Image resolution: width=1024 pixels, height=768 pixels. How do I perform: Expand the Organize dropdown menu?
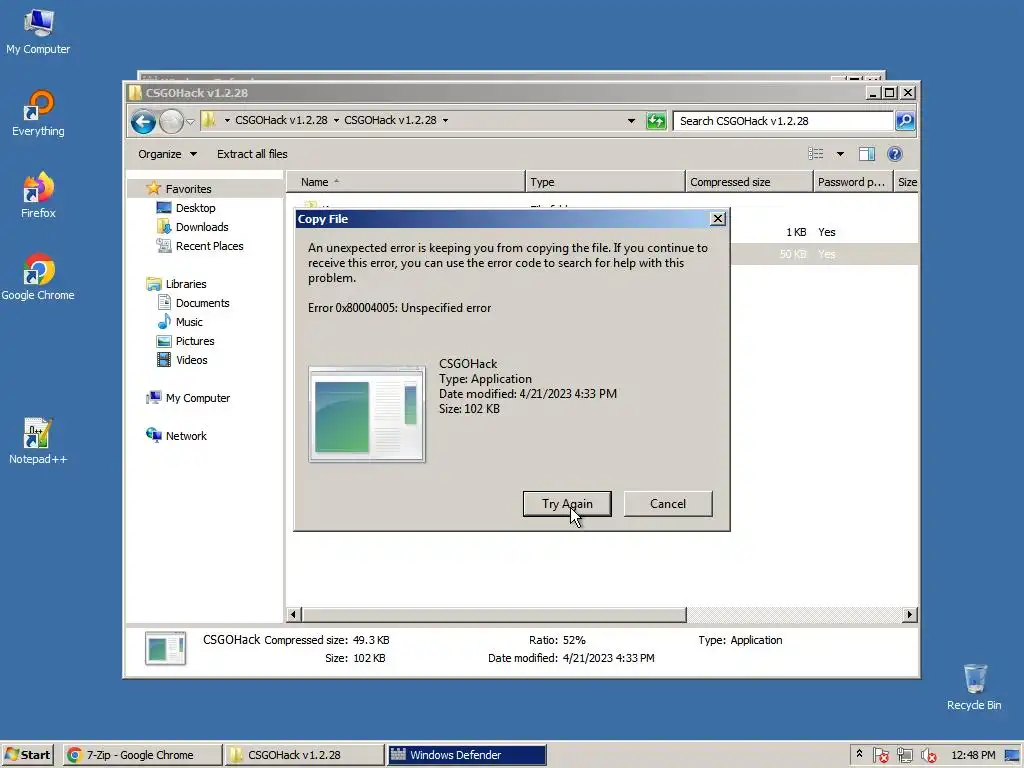[x=167, y=154]
